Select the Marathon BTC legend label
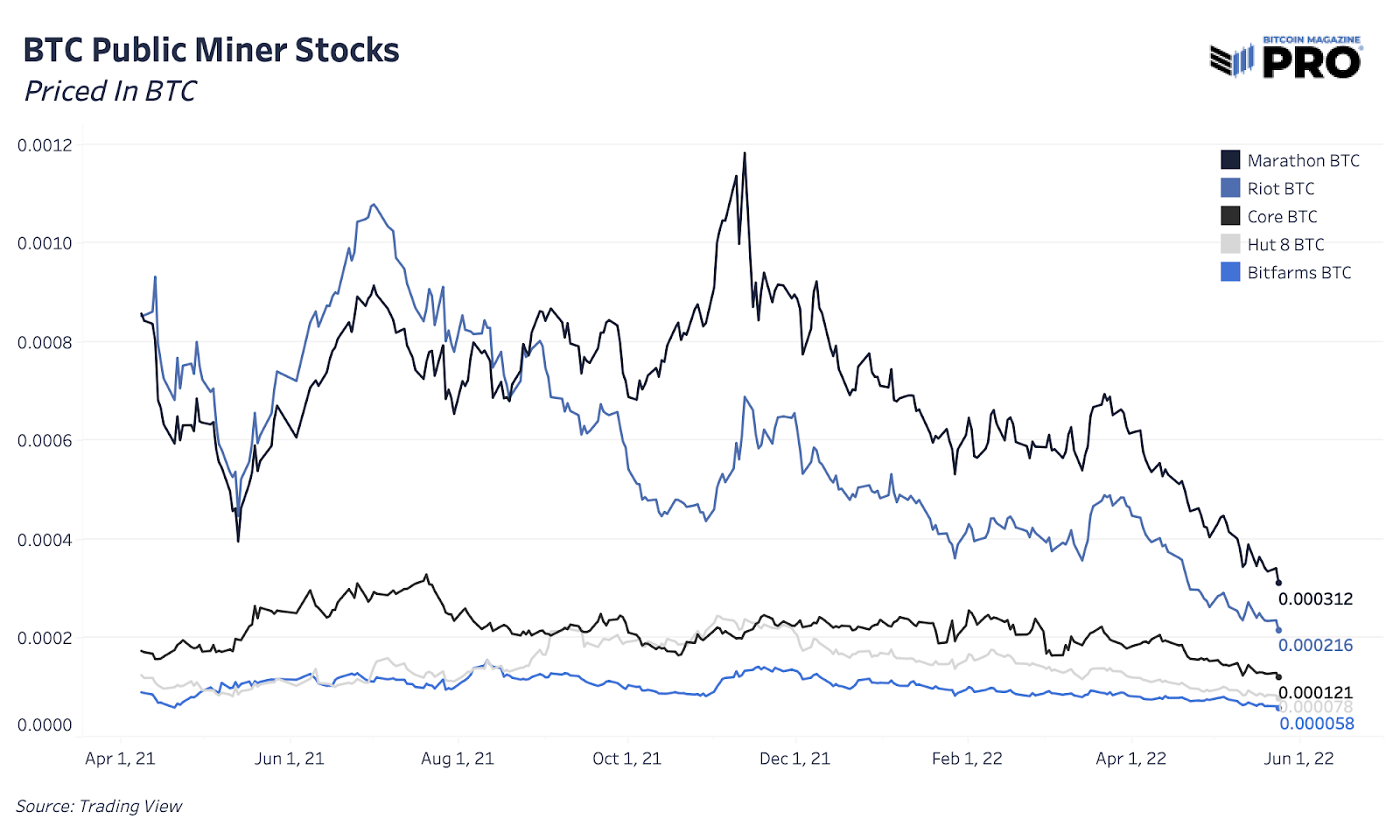Viewport: 1400px width, 840px height. point(1304,160)
